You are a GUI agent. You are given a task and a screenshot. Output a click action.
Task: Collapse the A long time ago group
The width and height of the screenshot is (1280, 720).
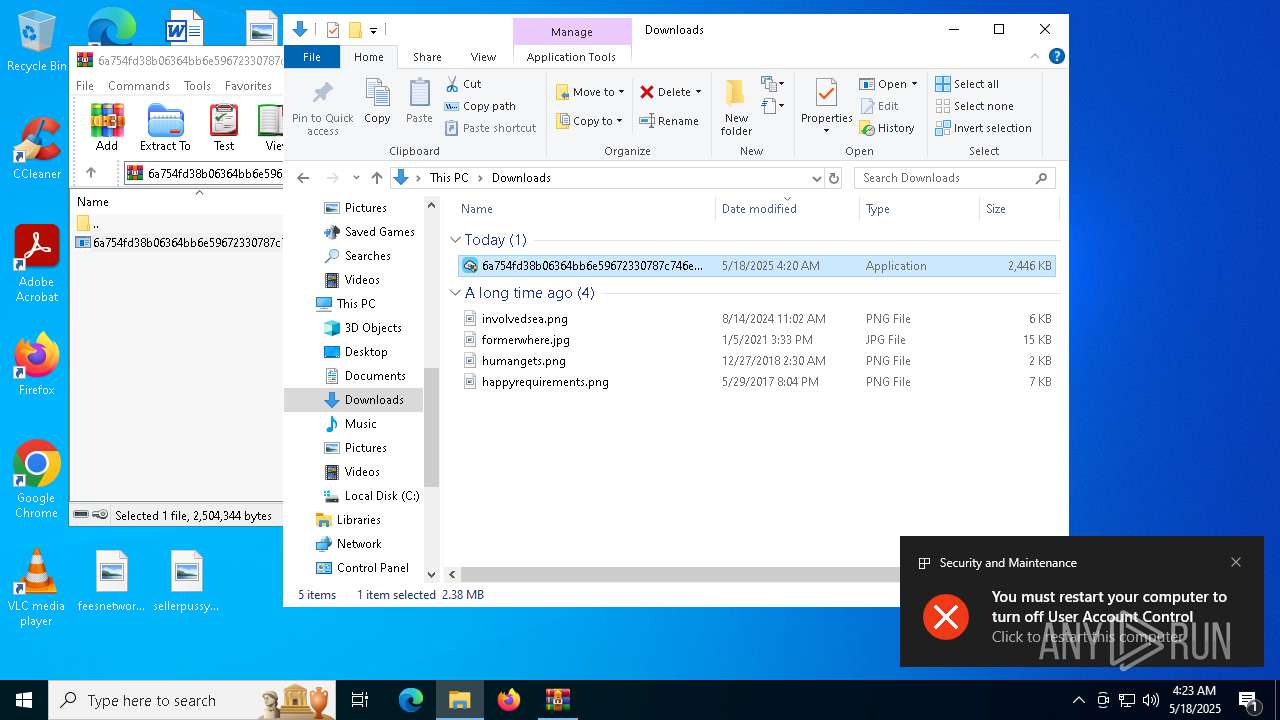[x=456, y=293]
